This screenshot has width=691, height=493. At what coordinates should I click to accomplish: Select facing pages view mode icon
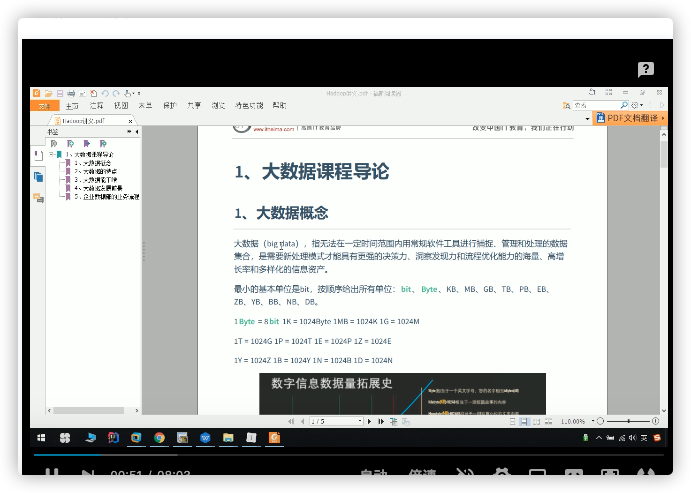(x=536, y=422)
